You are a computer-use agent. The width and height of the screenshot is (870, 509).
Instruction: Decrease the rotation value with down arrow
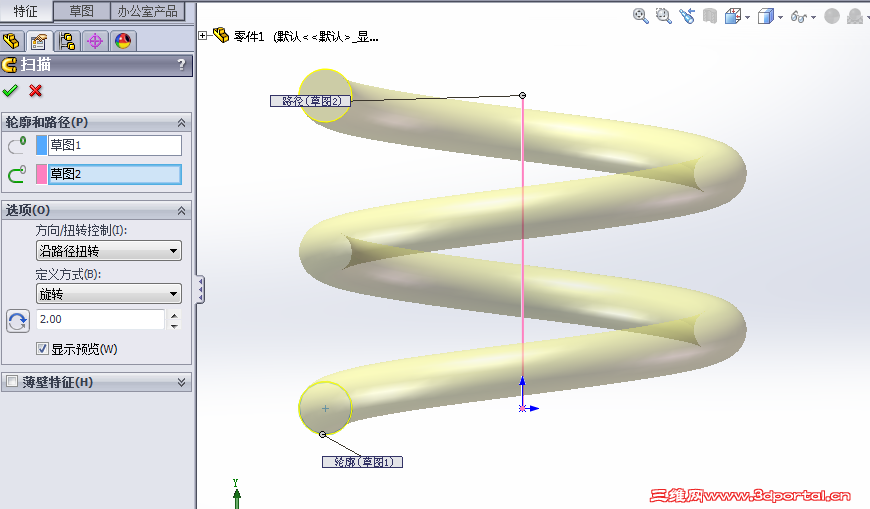coord(174,325)
